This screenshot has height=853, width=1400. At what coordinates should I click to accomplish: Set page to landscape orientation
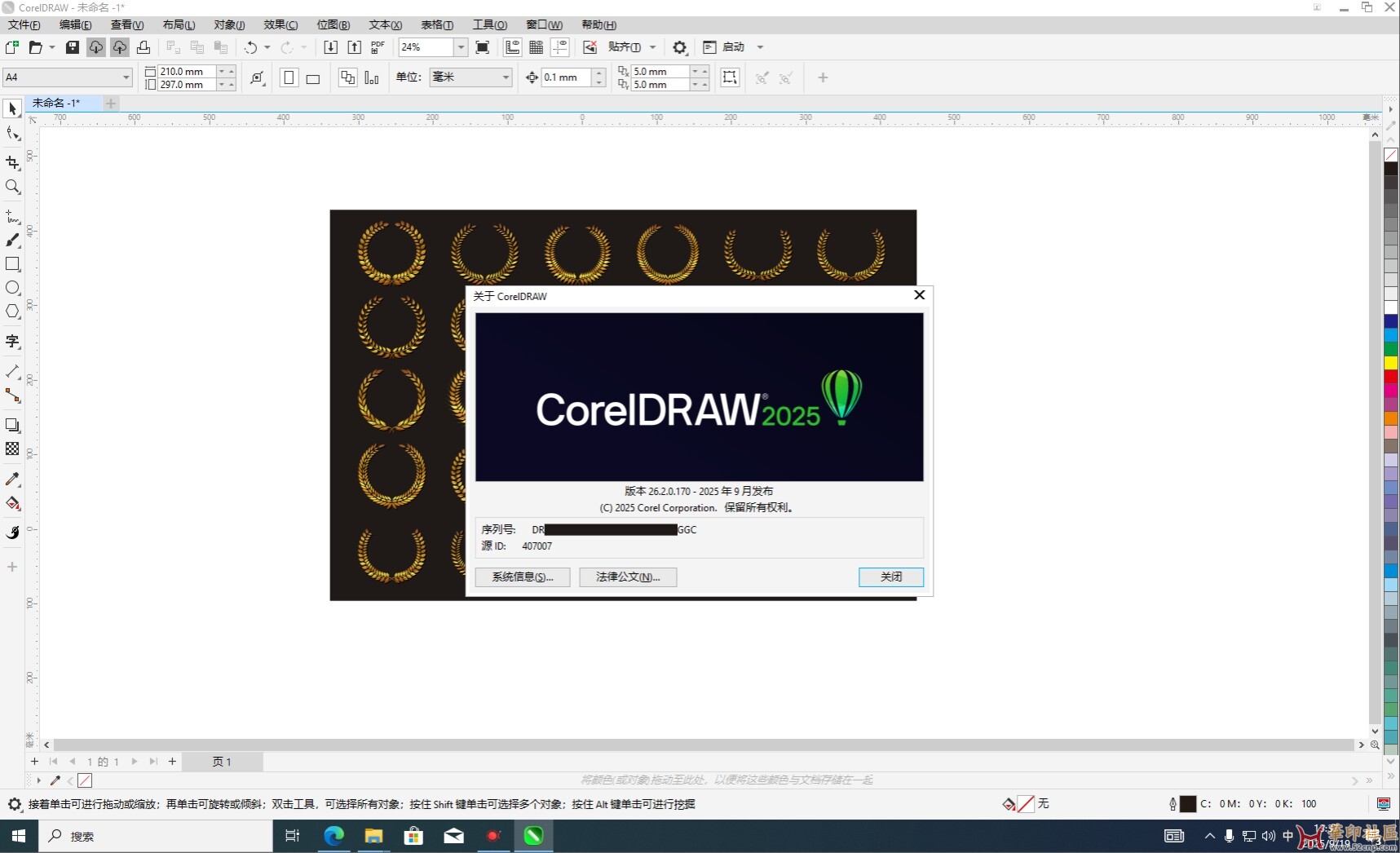tap(312, 77)
